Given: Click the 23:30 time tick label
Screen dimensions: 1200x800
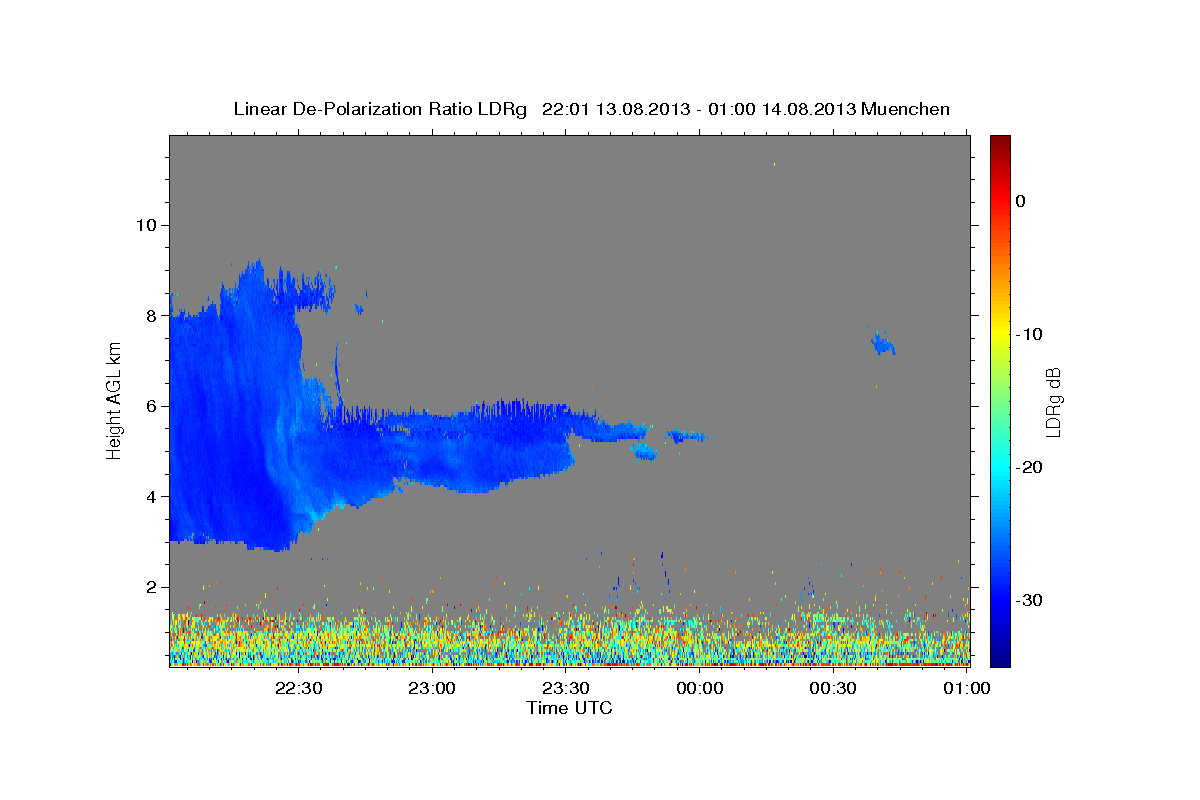Looking at the screenshot, I should (x=566, y=688).
